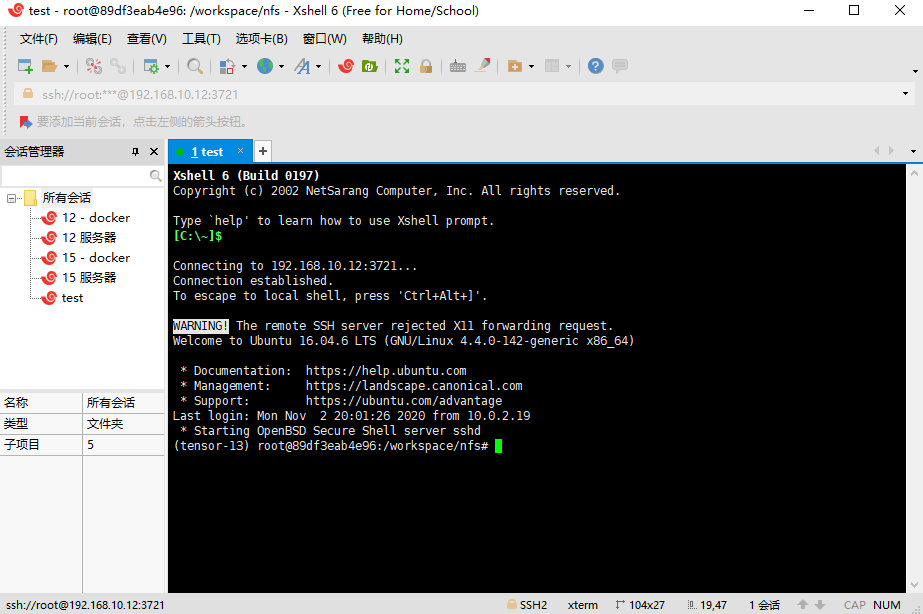Click the Find magnifier toolbar icon

point(195,66)
